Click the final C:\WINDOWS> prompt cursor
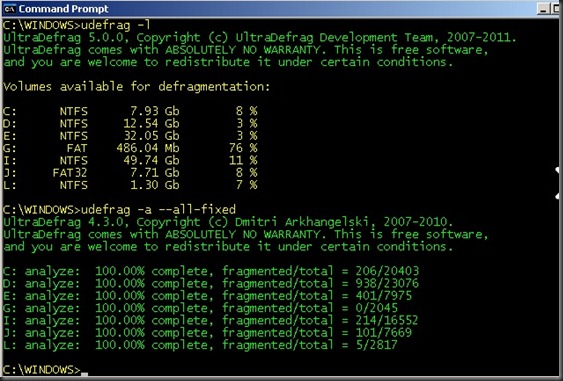This screenshot has width=563, height=381. point(84,374)
